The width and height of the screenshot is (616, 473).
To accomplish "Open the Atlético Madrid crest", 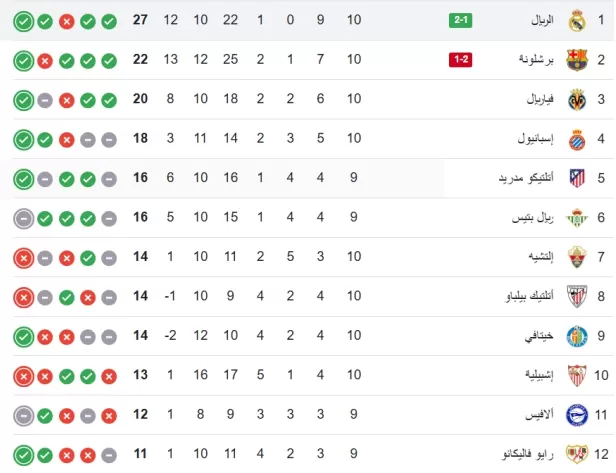I will 576,178.
